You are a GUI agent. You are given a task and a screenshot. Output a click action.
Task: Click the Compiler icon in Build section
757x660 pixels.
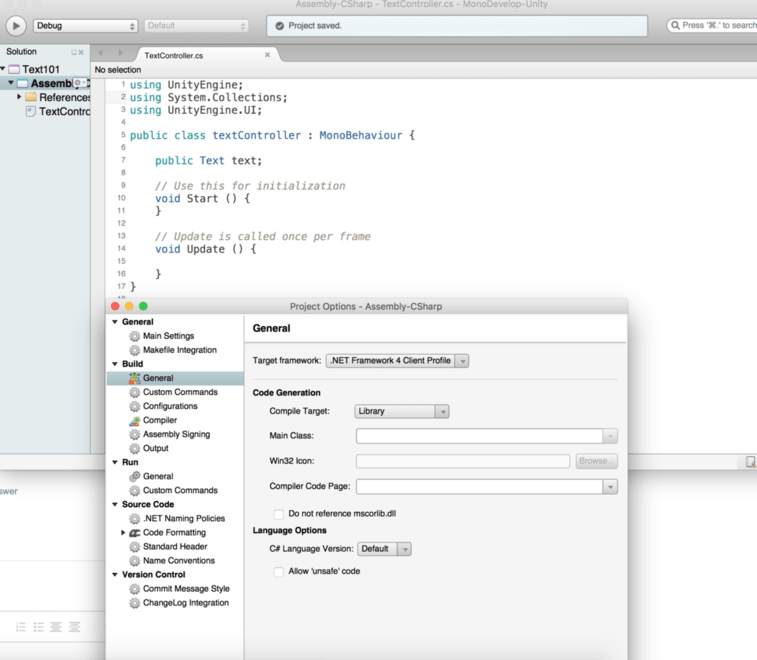pyautogui.click(x=134, y=421)
